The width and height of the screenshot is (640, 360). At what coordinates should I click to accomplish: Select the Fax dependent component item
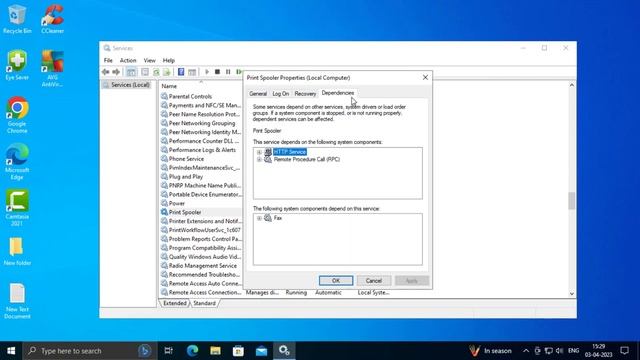tap(278, 218)
